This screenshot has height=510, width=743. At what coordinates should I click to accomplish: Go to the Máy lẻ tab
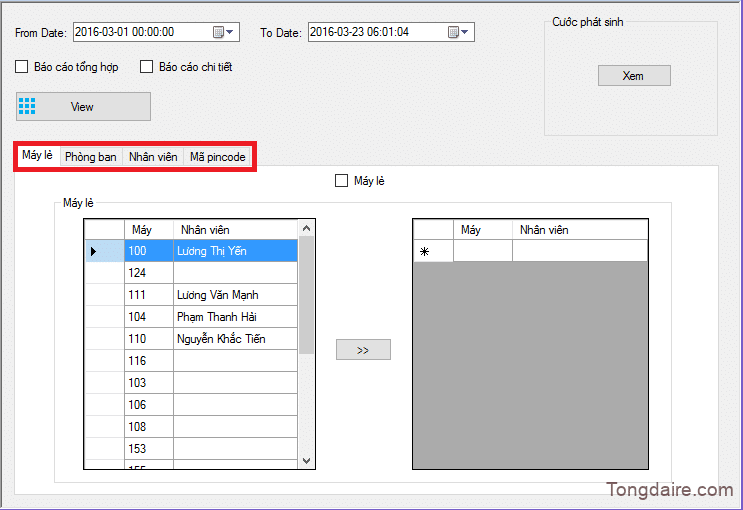coord(37,156)
